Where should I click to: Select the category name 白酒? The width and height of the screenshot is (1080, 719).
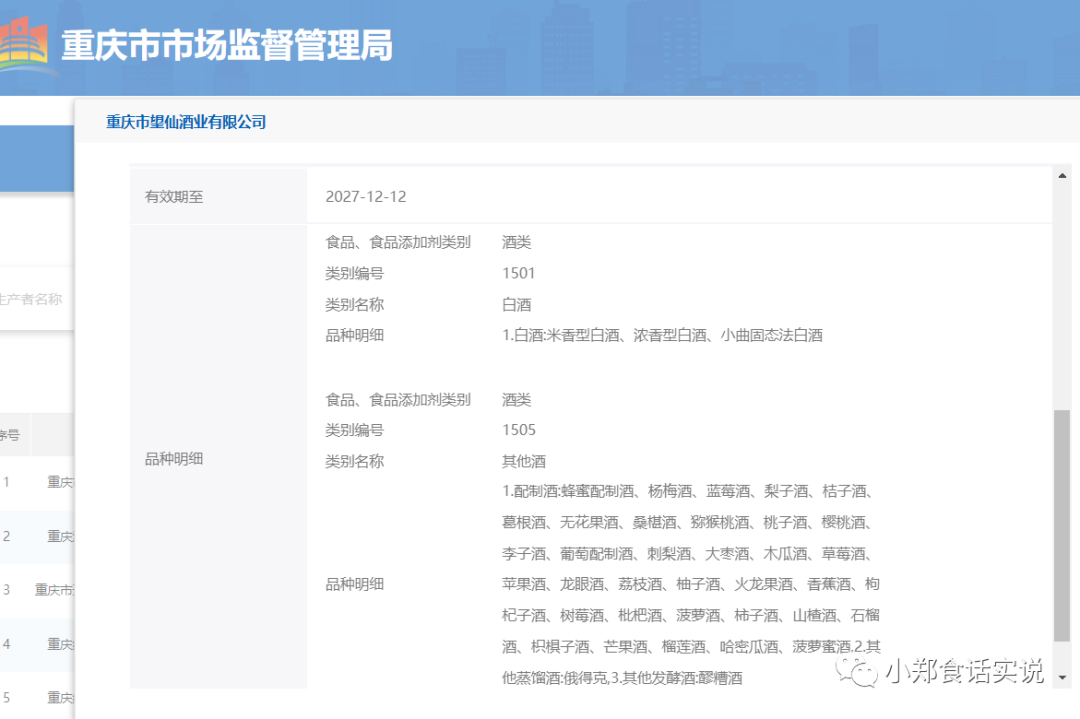[x=517, y=304]
